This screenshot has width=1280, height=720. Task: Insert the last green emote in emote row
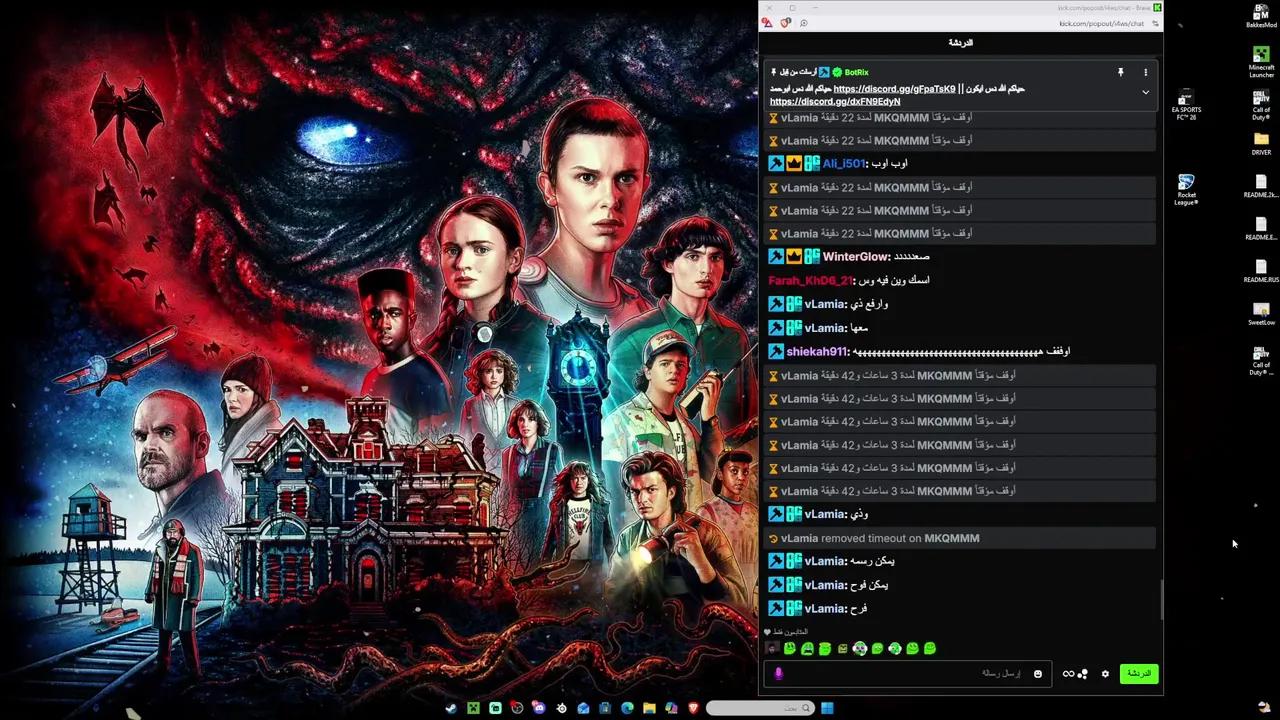930,649
